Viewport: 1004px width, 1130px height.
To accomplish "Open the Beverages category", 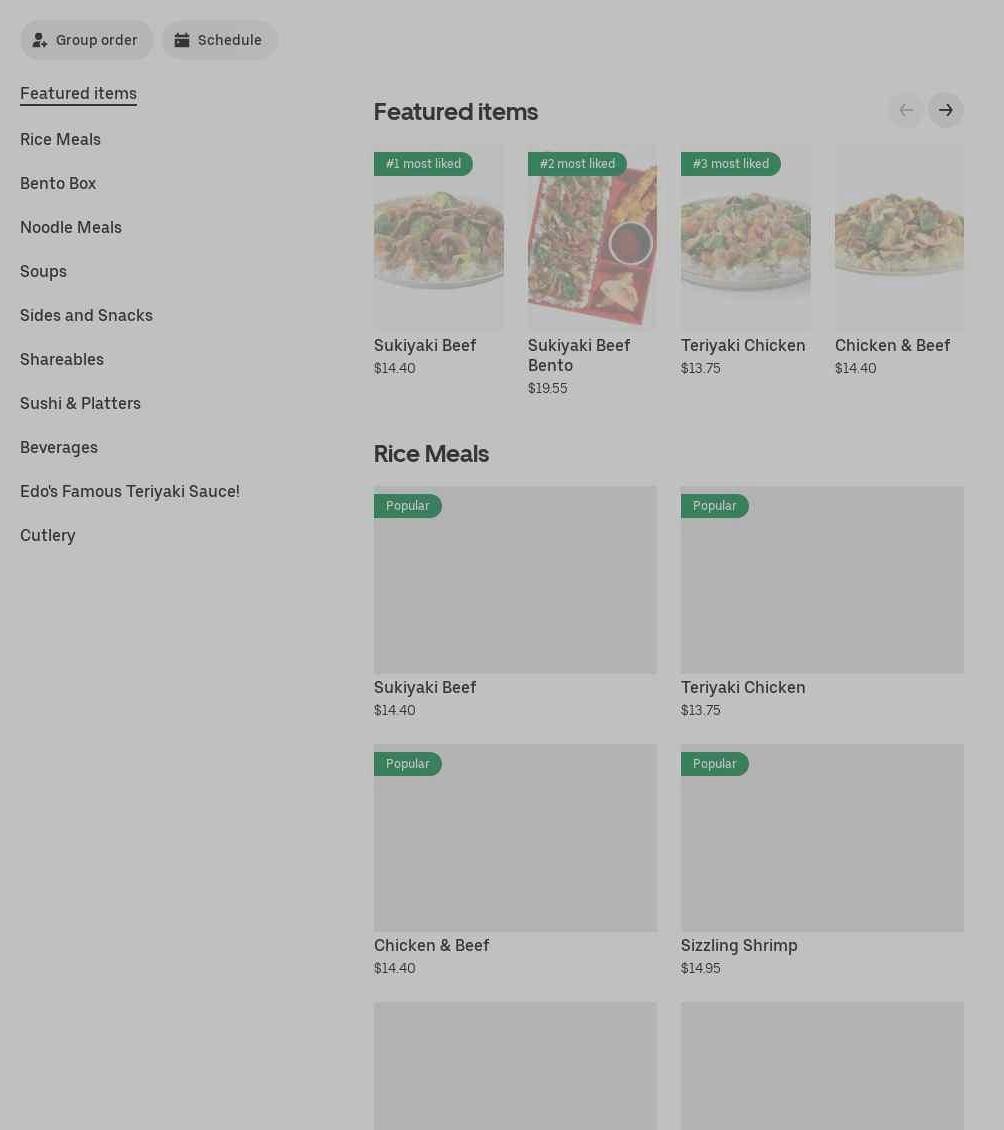I will click(59, 447).
